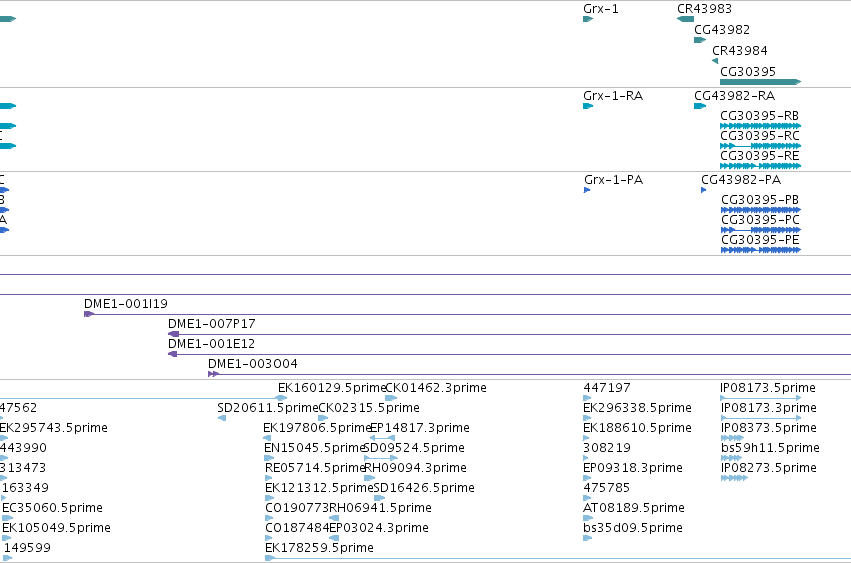Click EST bs35d09.5prime
851x563 pixels.
click(x=587, y=539)
